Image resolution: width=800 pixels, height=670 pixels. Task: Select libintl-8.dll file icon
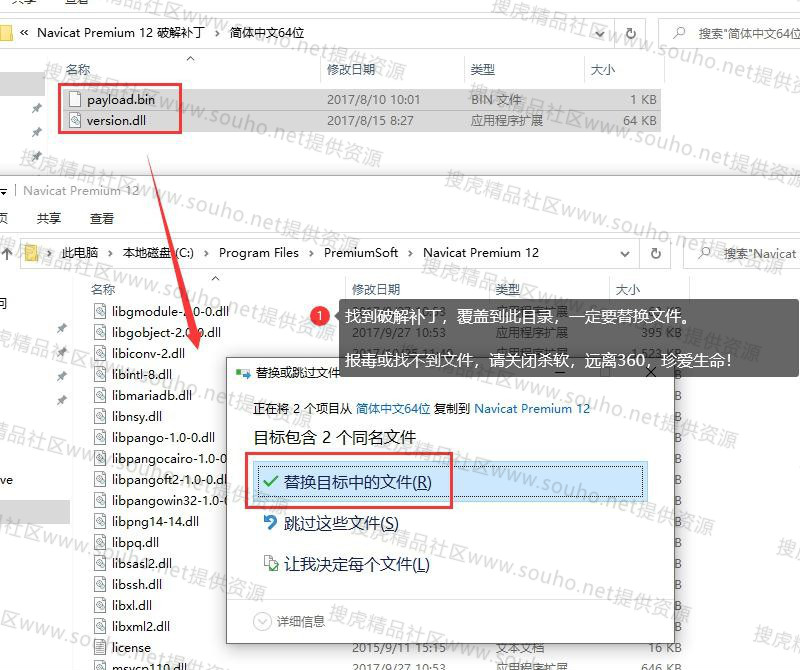coord(101,374)
